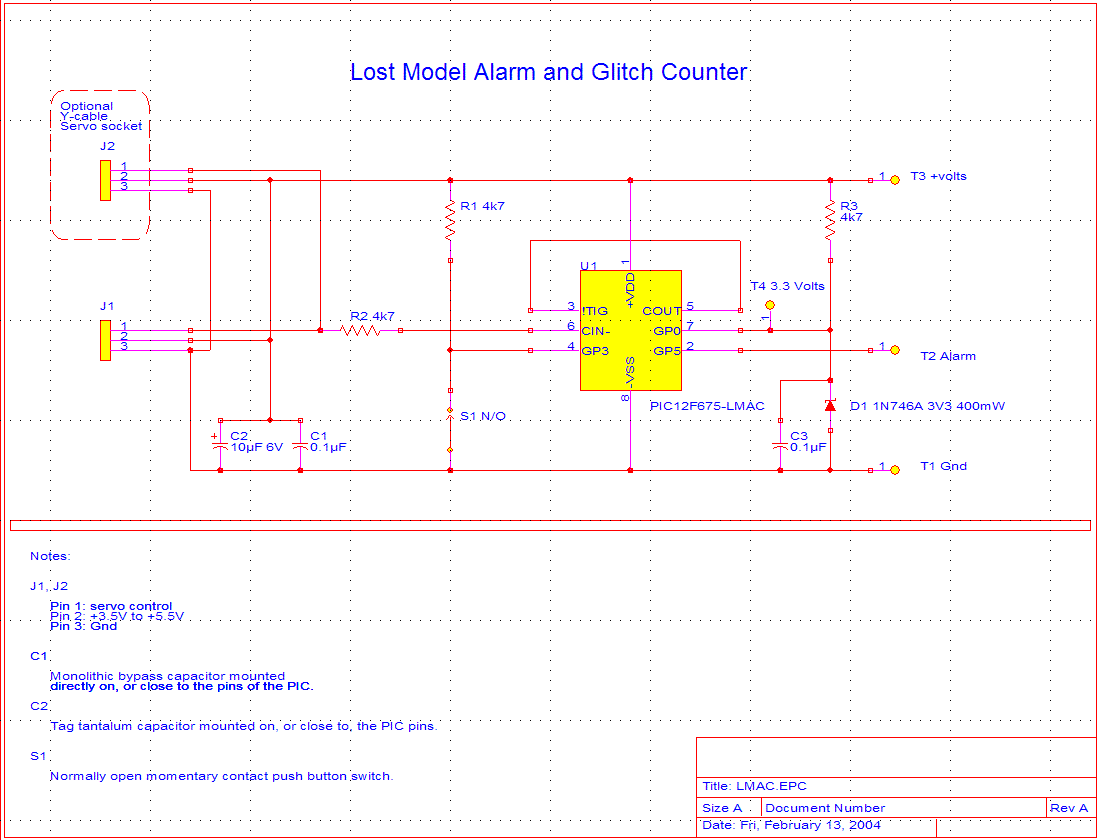Select the J1 connector symbol

105,340
